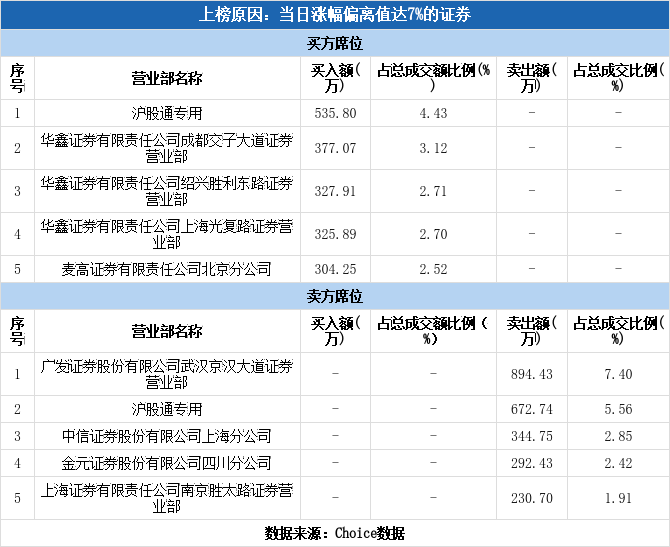Click 中信证券股份有限公司上海分公司 cell

click(x=167, y=436)
